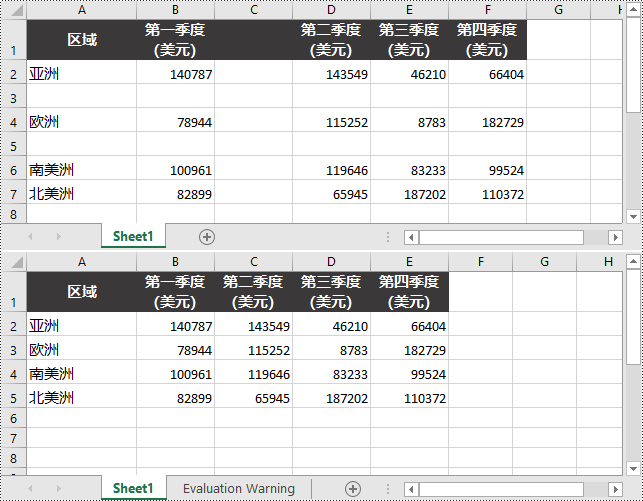The height and width of the screenshot is (501, 643).
Task: Select the empty cell F2 in the bottom spreadsheet
Action: pos(481,324)
